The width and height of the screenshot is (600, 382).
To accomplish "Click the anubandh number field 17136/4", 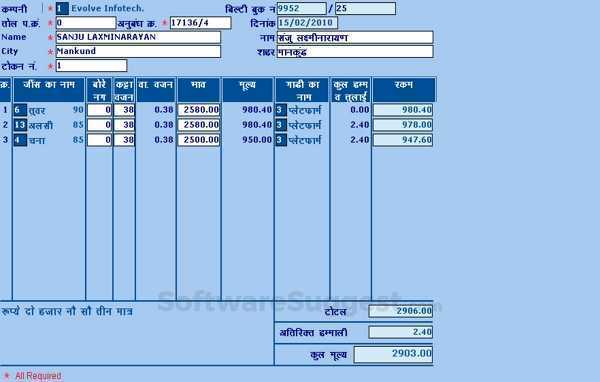I will [x=201, y=23].
